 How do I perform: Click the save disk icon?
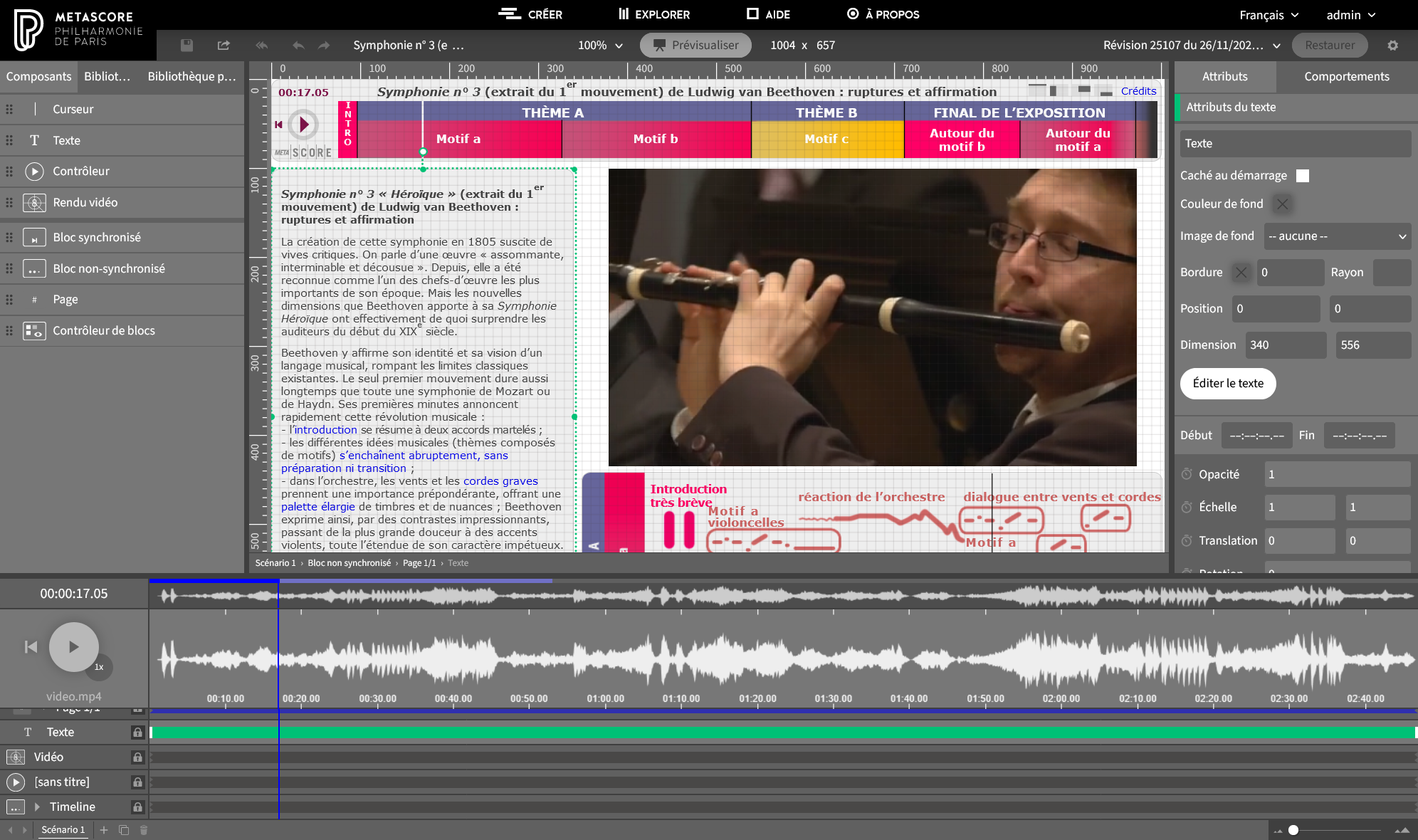tap(187, 45)
